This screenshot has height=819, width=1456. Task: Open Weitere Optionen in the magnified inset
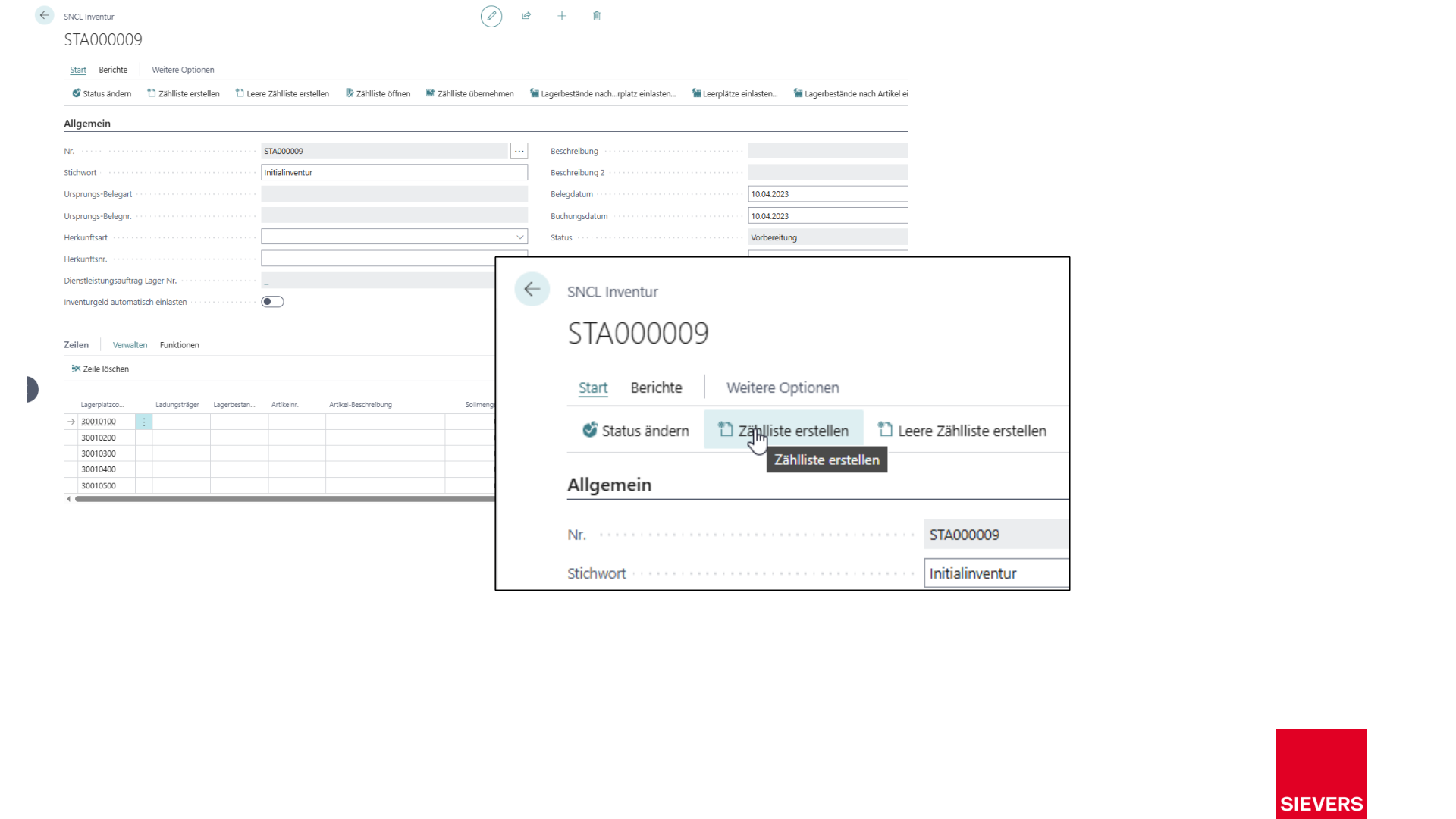783,388
